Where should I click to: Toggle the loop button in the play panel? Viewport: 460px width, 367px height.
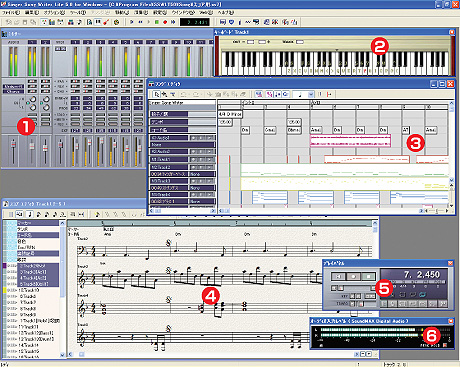point(423,295)
